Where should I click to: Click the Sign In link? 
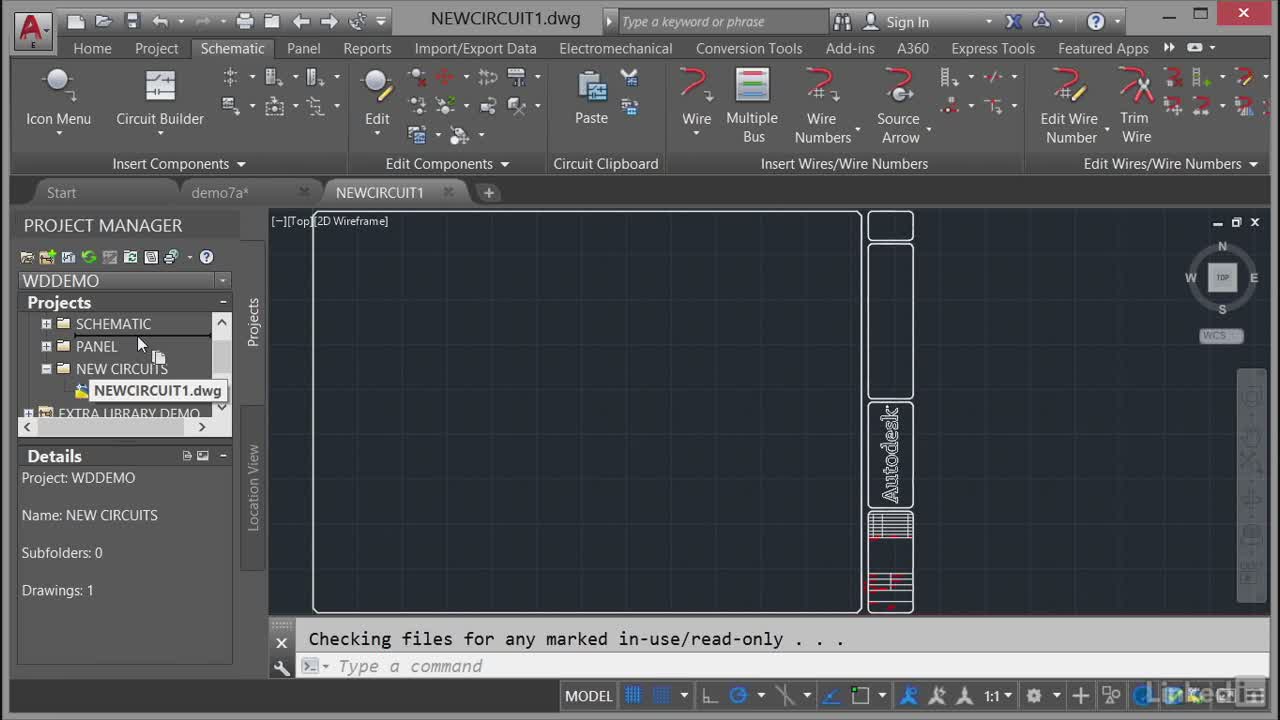click(908, 22)
